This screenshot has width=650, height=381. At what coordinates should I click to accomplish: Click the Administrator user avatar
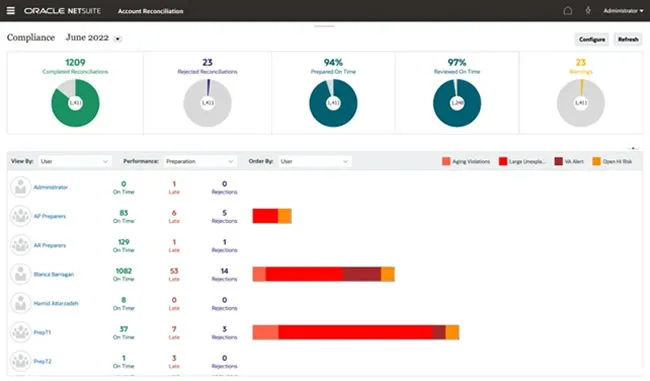pos(20,187)
